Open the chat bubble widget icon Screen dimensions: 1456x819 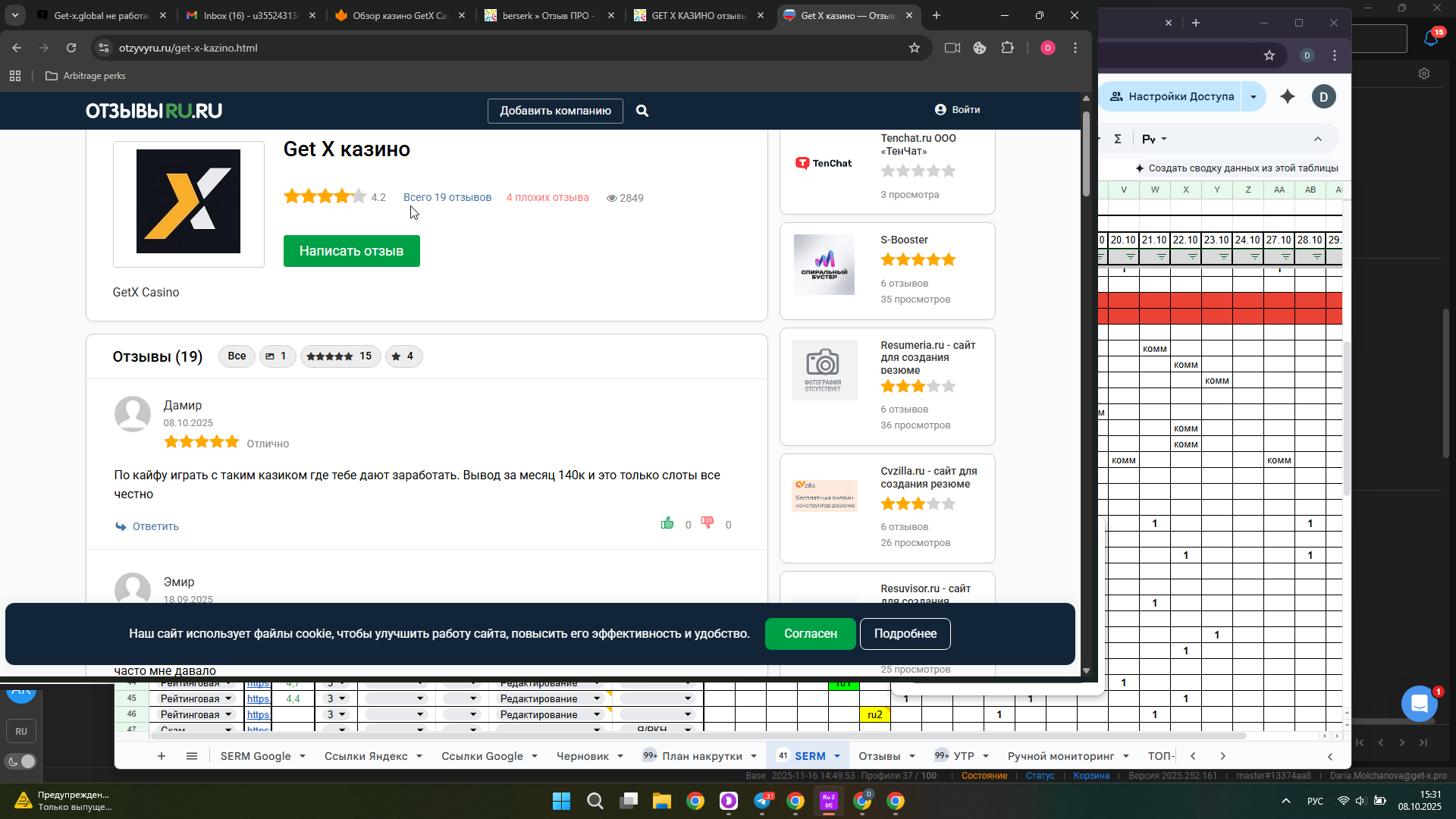1419,703
